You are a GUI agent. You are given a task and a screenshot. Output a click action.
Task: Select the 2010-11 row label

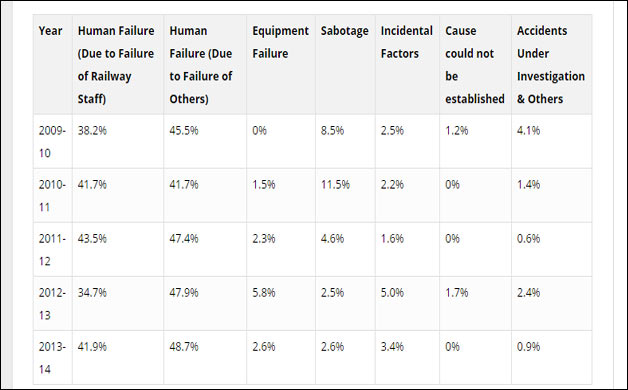[52, 196]
